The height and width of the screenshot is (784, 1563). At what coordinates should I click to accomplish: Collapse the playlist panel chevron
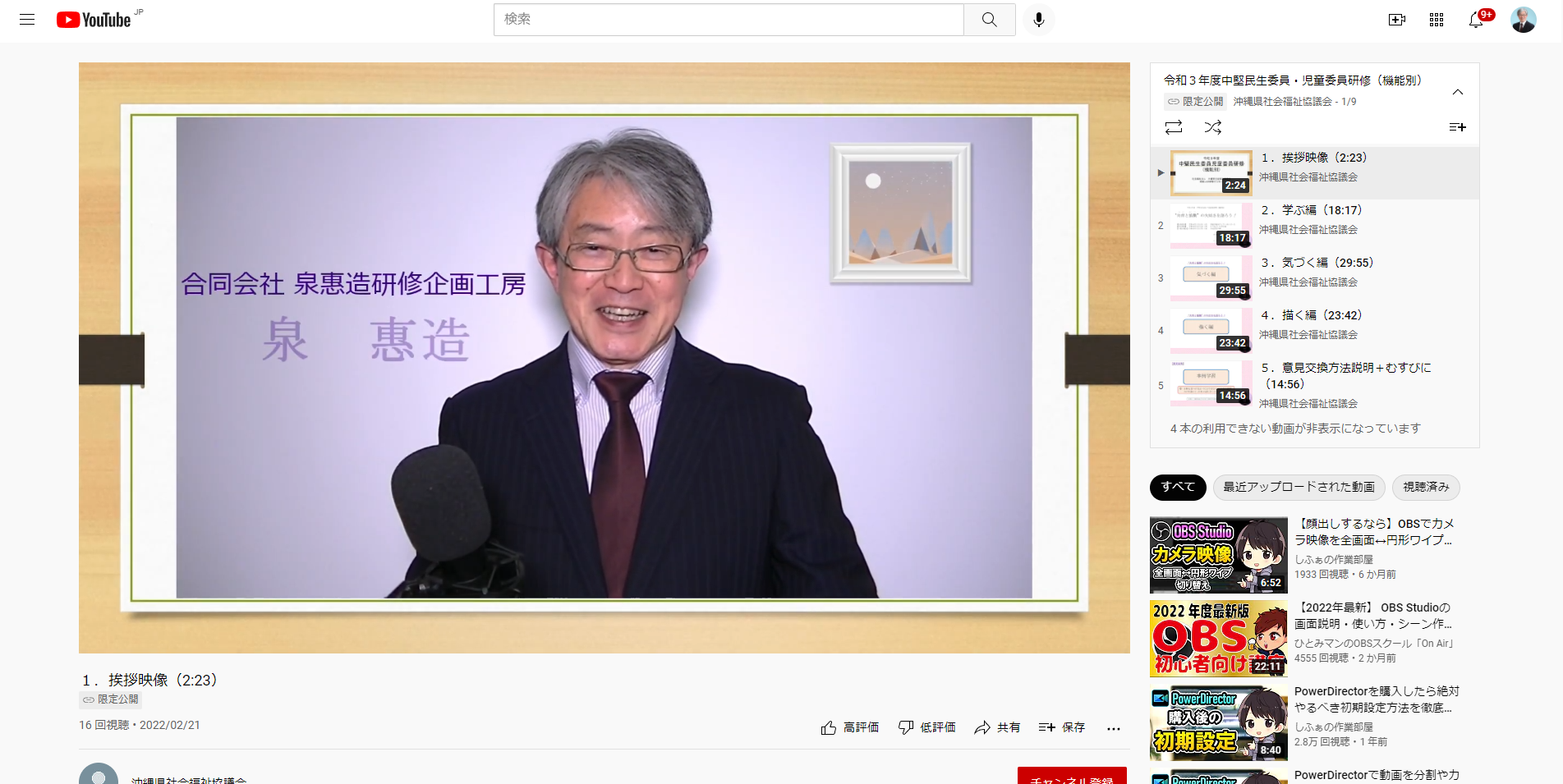(1457, 92)
